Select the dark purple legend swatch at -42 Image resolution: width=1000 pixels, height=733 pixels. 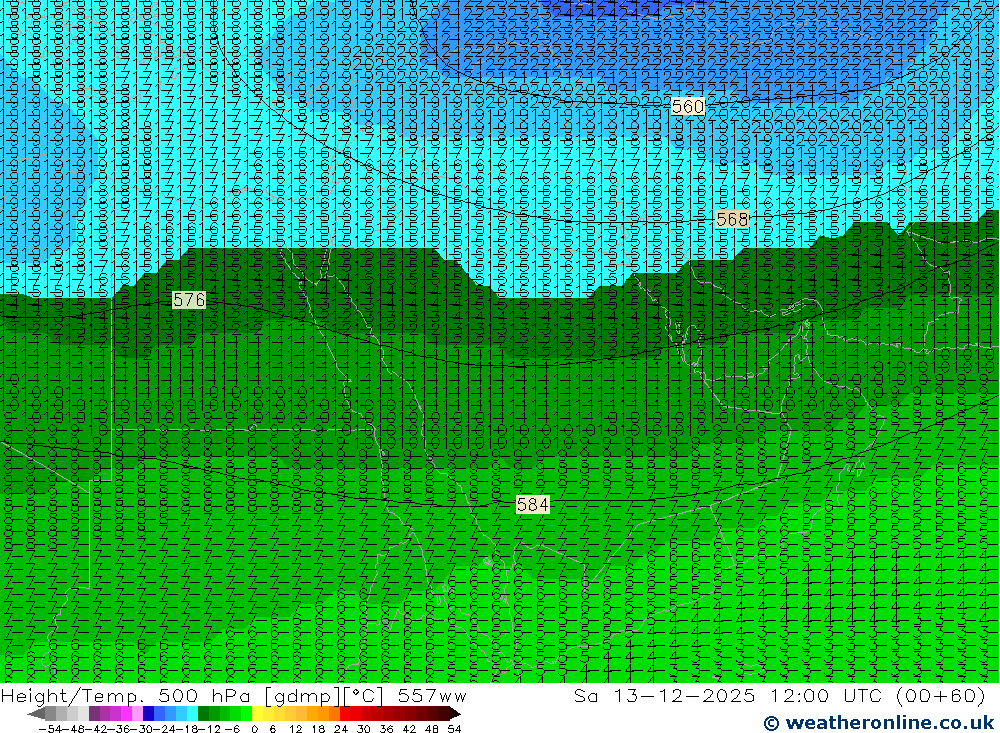(94, 713)
